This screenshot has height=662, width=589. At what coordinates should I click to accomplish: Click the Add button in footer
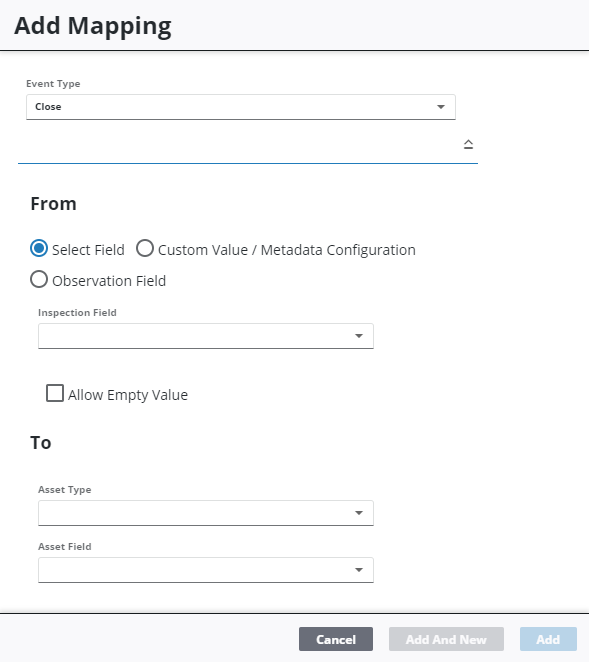(548, 639)
